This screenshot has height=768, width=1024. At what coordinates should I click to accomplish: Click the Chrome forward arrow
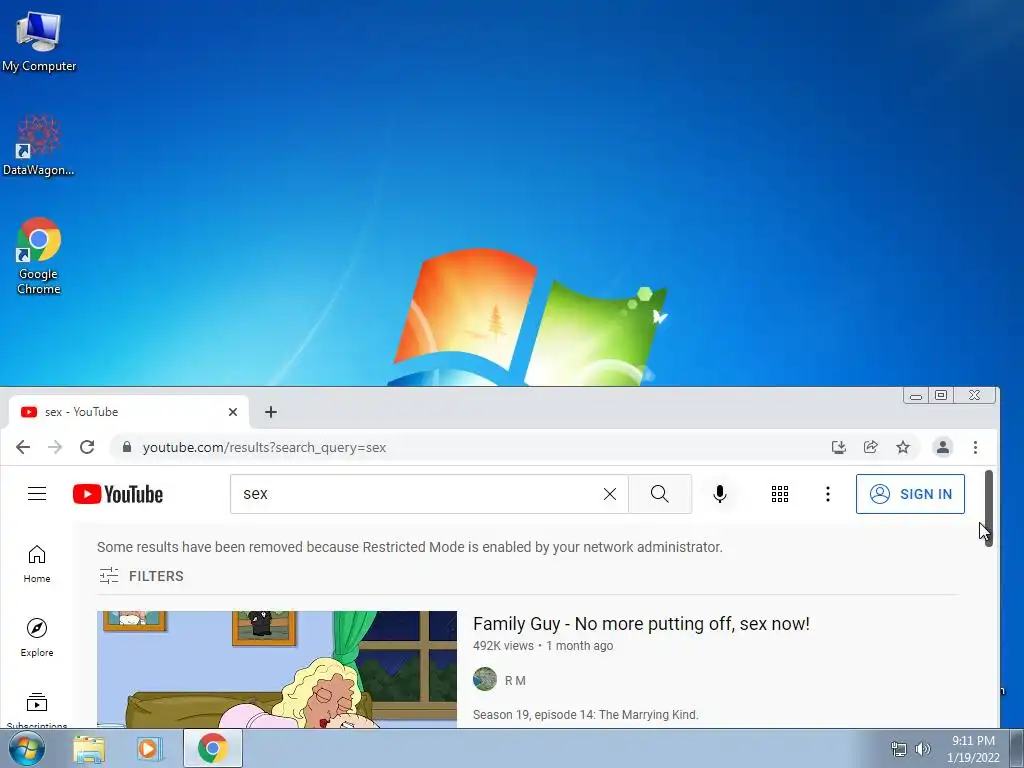click(x=55, y=447)
